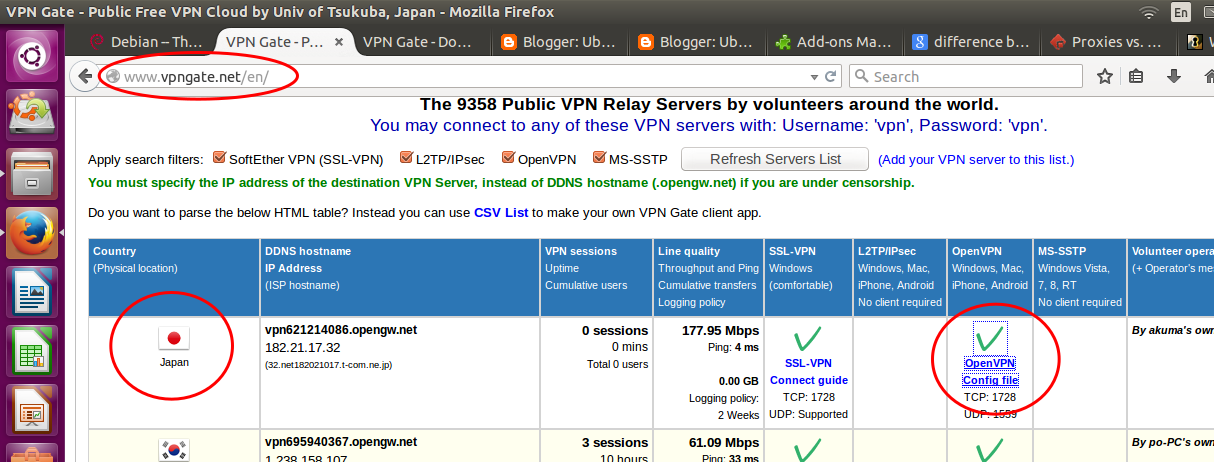Open the Wi-Fi network indicator
Screen dimensions: 1214x462
(x=1149, y=12)
